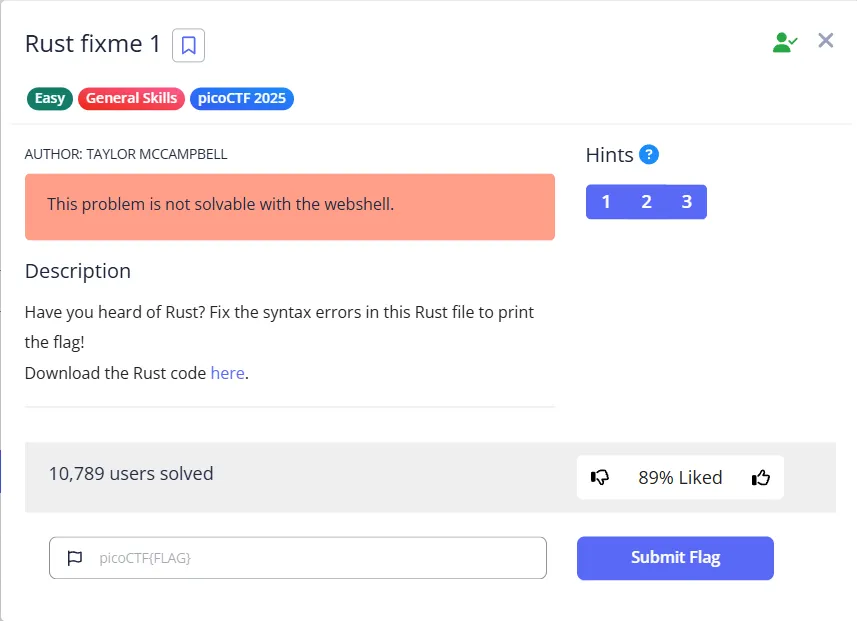Screen dimensions: 857x621
Task: Click the green user checkmark icon
Action: (785, 42)
